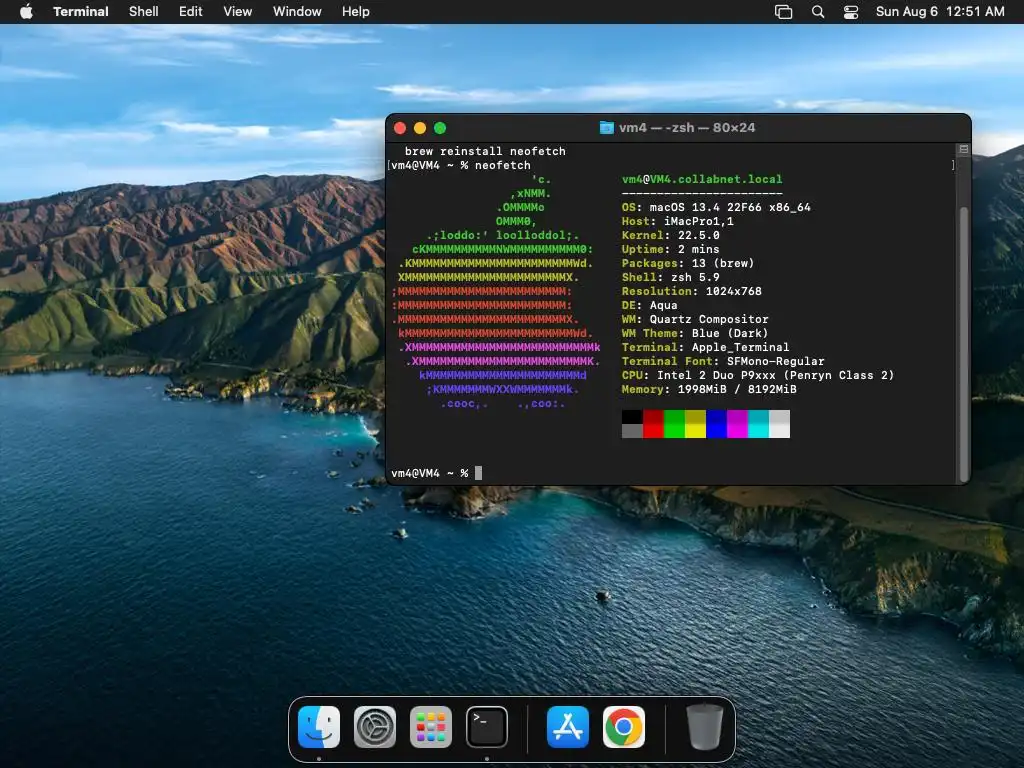Image resolution: width=1024 pixels, height=768 pixels.
Task: Click the Packages line 13 (brew)
Action: (x=688, y=263)
